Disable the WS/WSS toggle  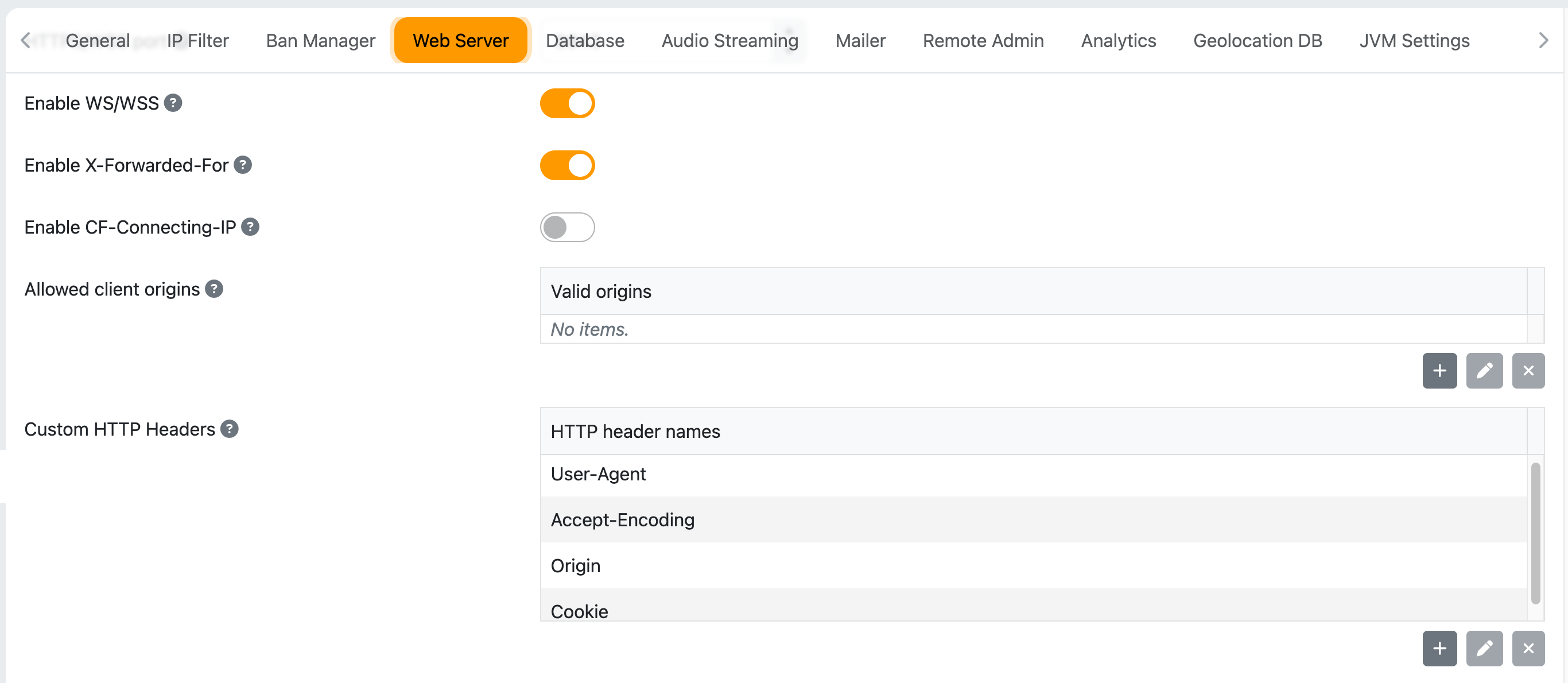567,103
